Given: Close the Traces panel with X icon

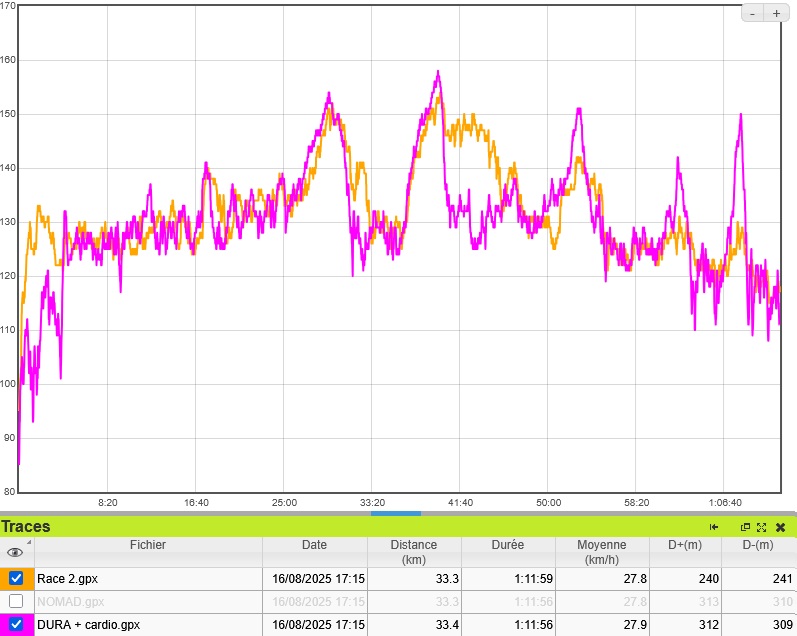Looking at the screenshot, I should 780,527.
